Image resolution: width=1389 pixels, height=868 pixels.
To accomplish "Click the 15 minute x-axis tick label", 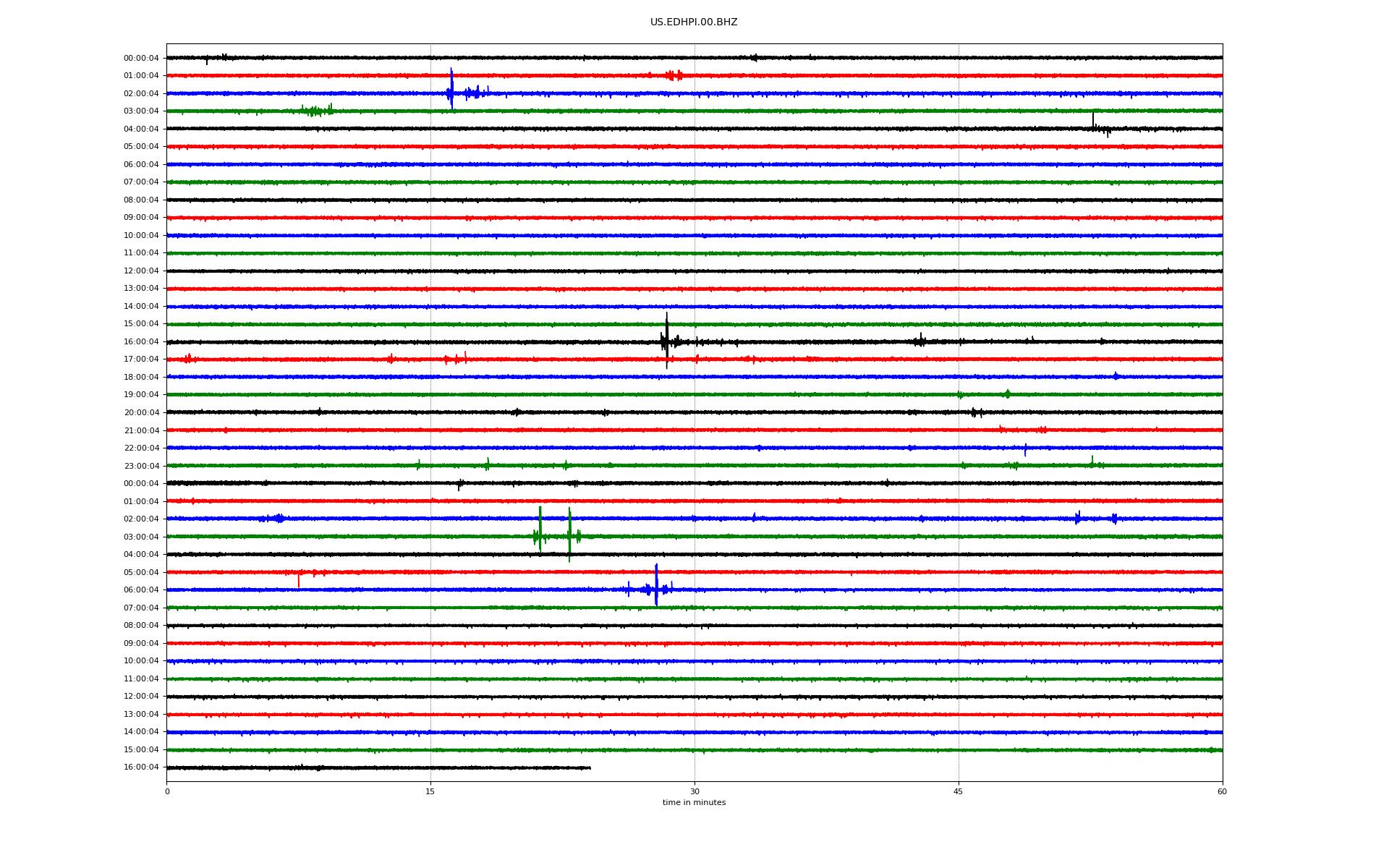I will tap(430, 791).
